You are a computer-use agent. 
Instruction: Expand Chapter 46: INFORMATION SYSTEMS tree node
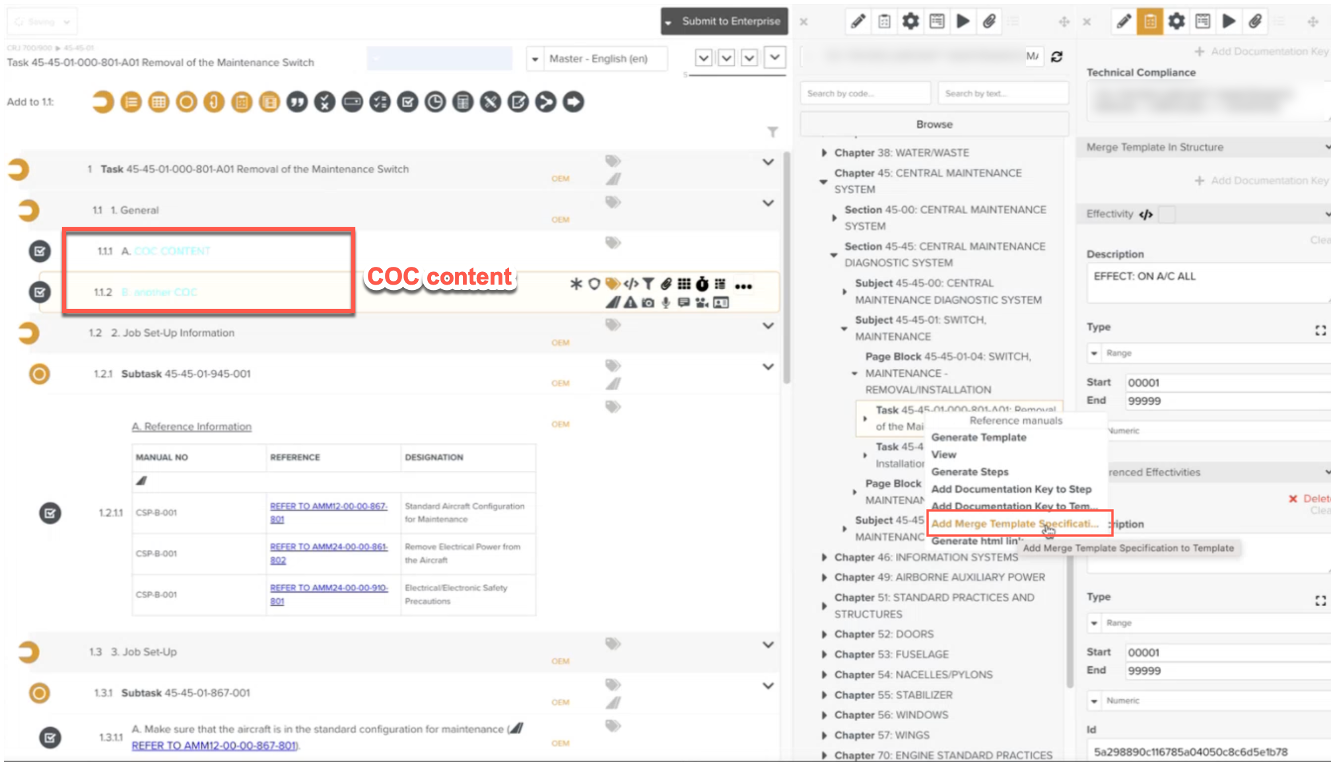pos(824,557)
